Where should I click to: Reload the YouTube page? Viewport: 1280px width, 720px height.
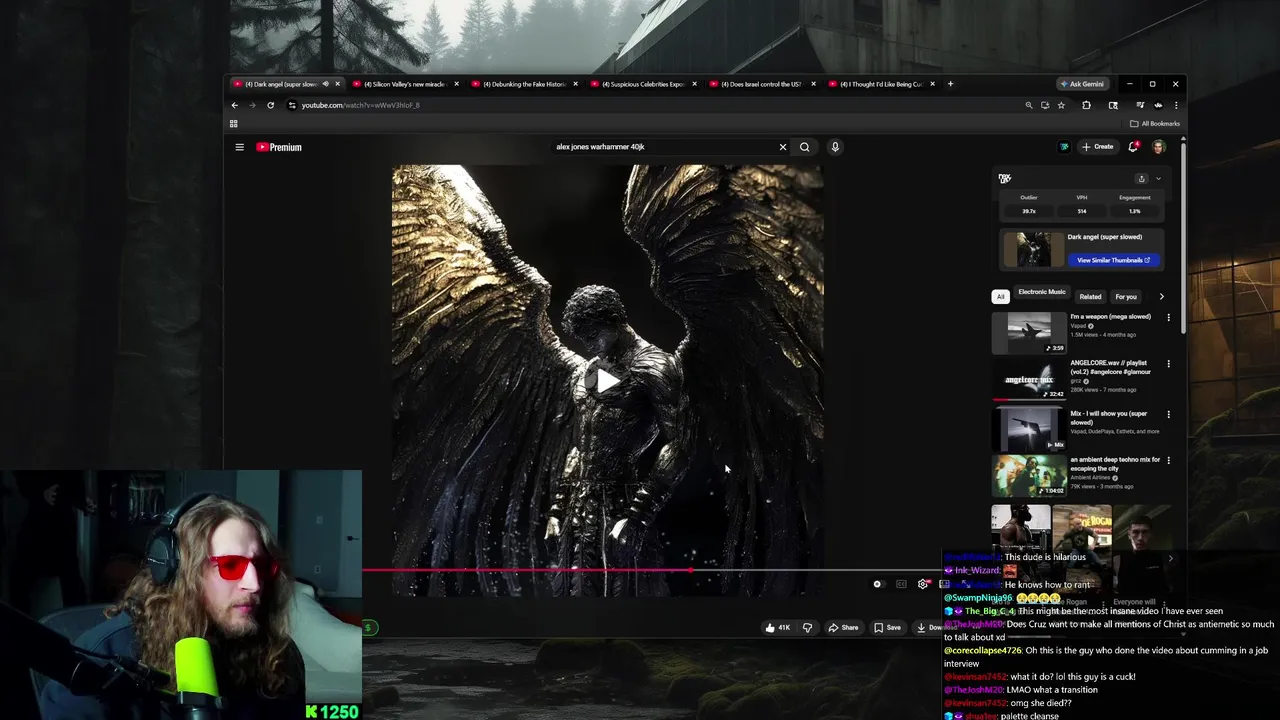270,105
